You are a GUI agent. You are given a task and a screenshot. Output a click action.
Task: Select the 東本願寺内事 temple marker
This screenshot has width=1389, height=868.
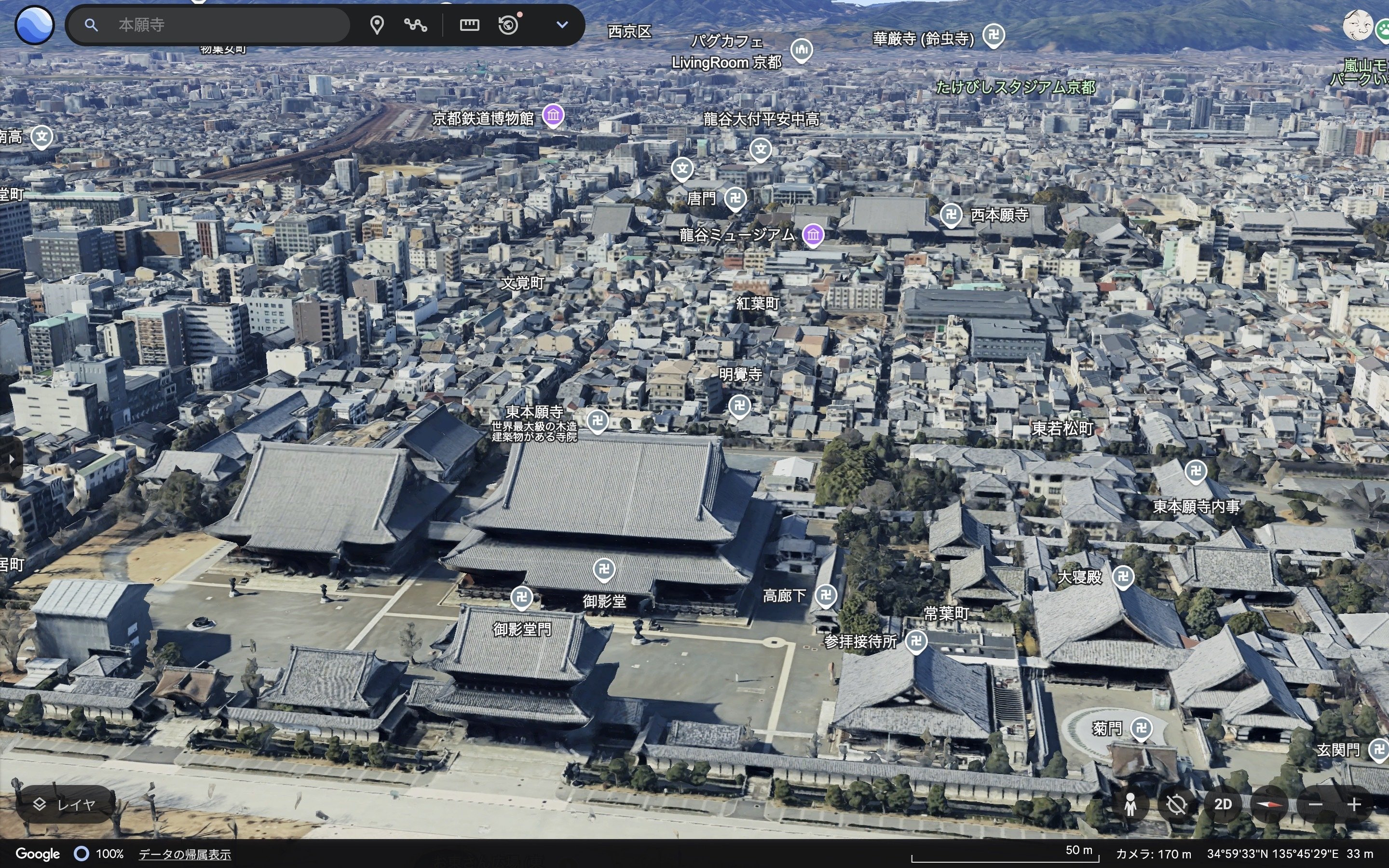tap(1196, 471)
